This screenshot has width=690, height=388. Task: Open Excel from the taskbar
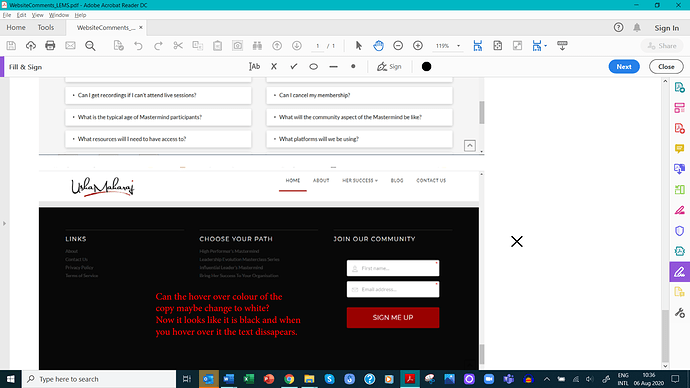point(249,379)
